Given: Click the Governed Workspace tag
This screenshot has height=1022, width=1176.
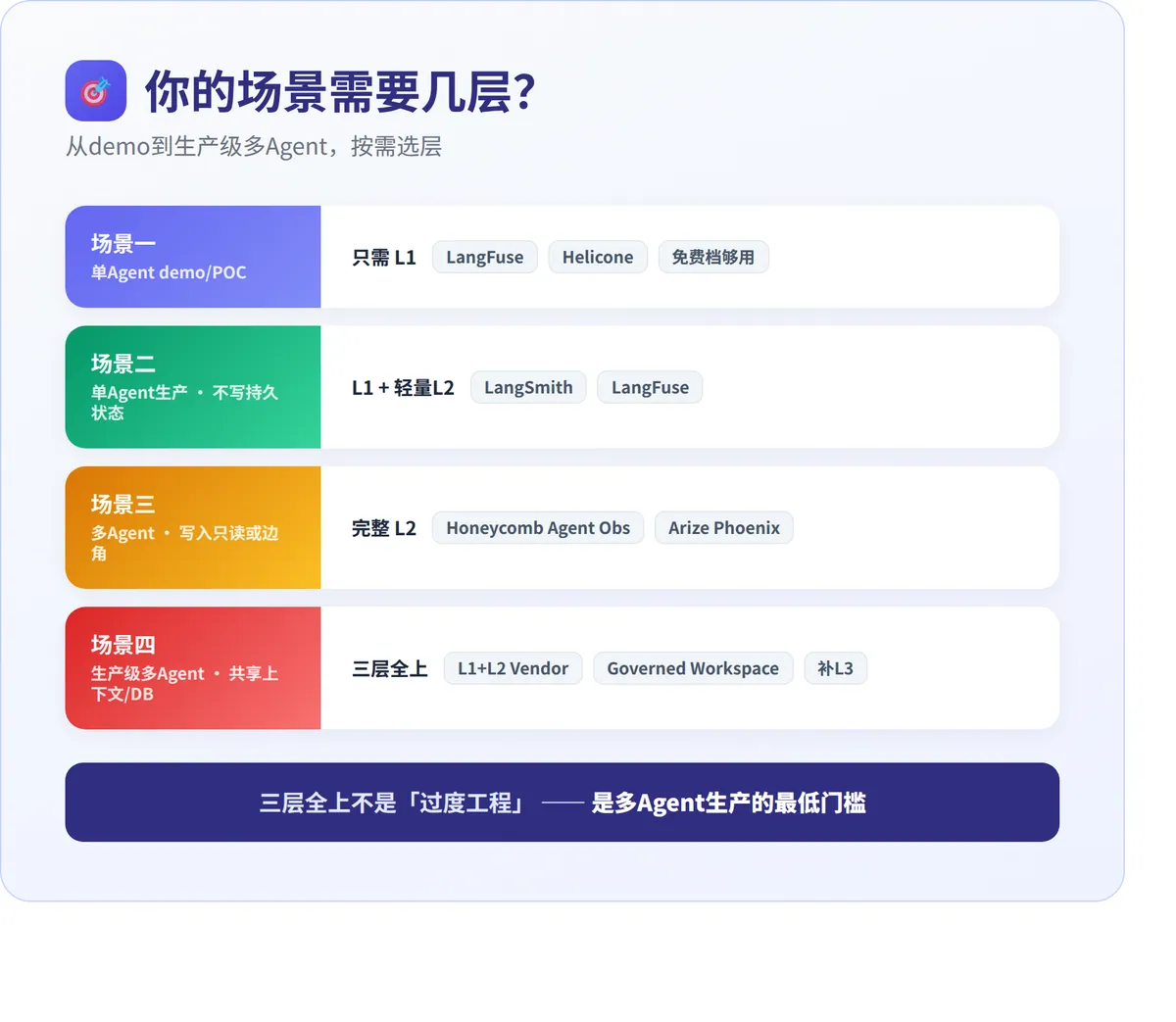Looking at the screenshot, I should point(693,668).
